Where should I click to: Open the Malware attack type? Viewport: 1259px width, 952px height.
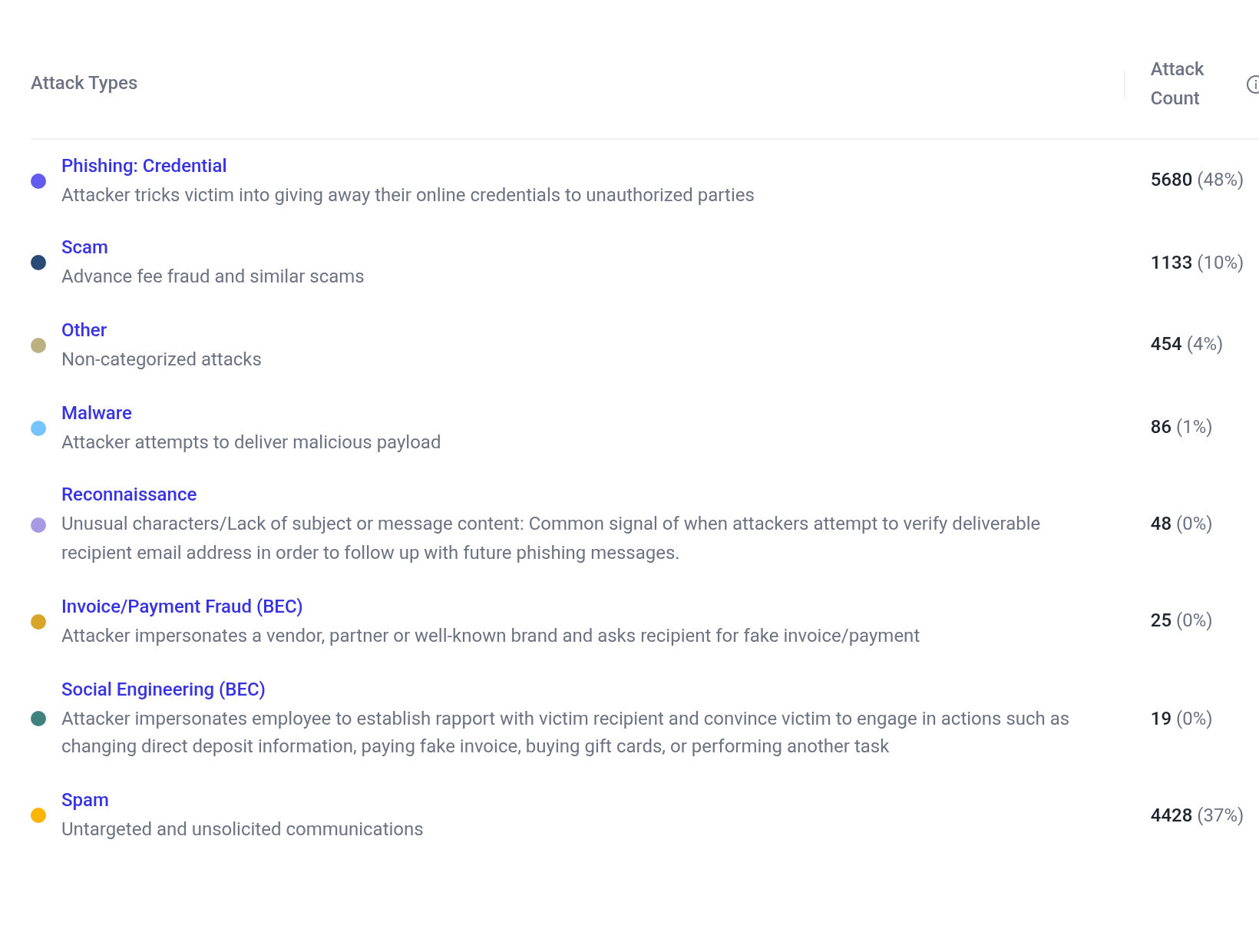click(x=96, y=413)
